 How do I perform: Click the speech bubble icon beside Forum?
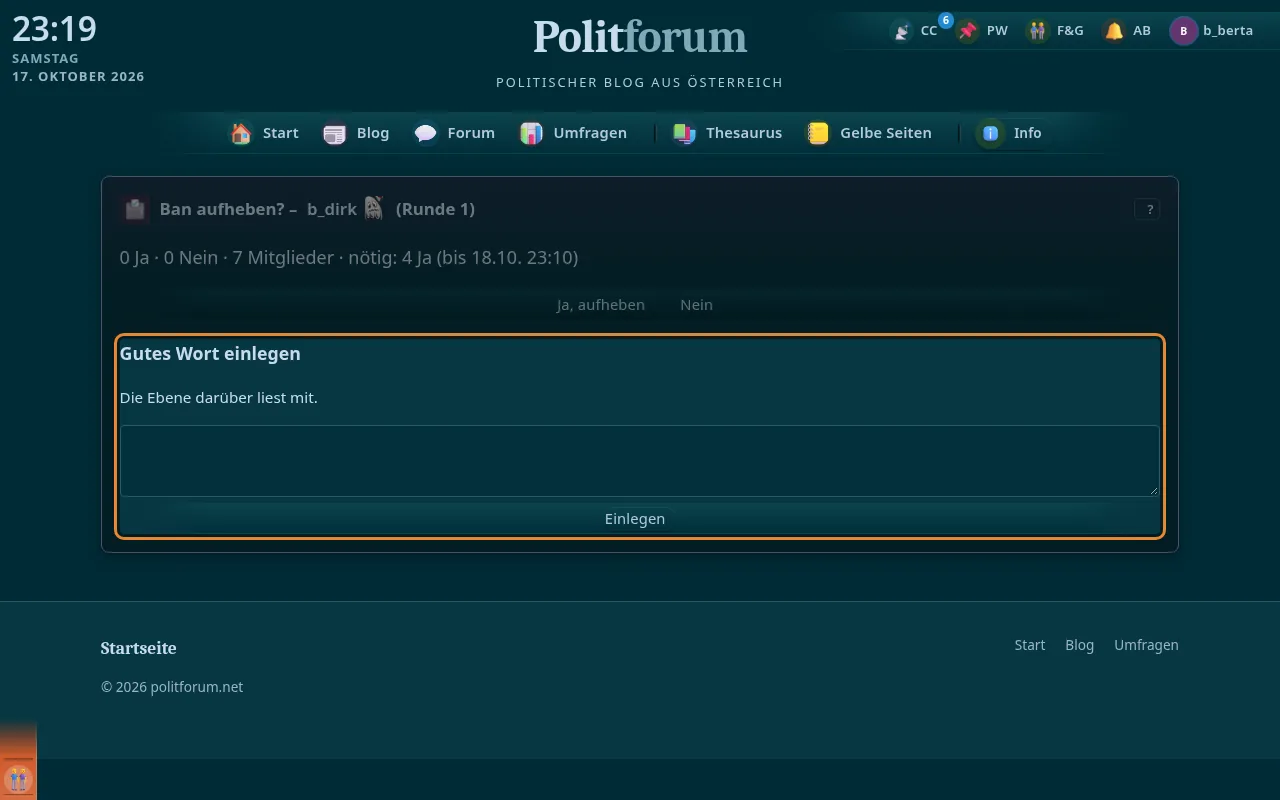pos(425,133)
